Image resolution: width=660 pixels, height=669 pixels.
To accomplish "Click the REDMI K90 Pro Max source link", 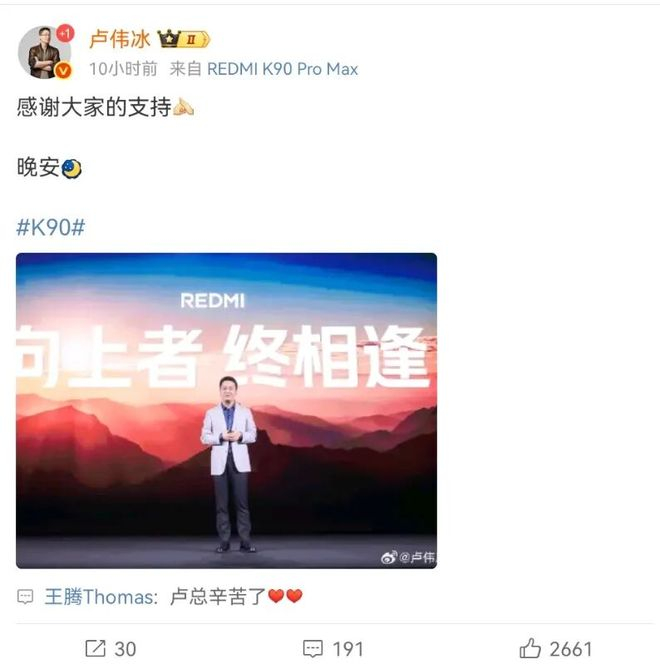I will pos(282,69).
